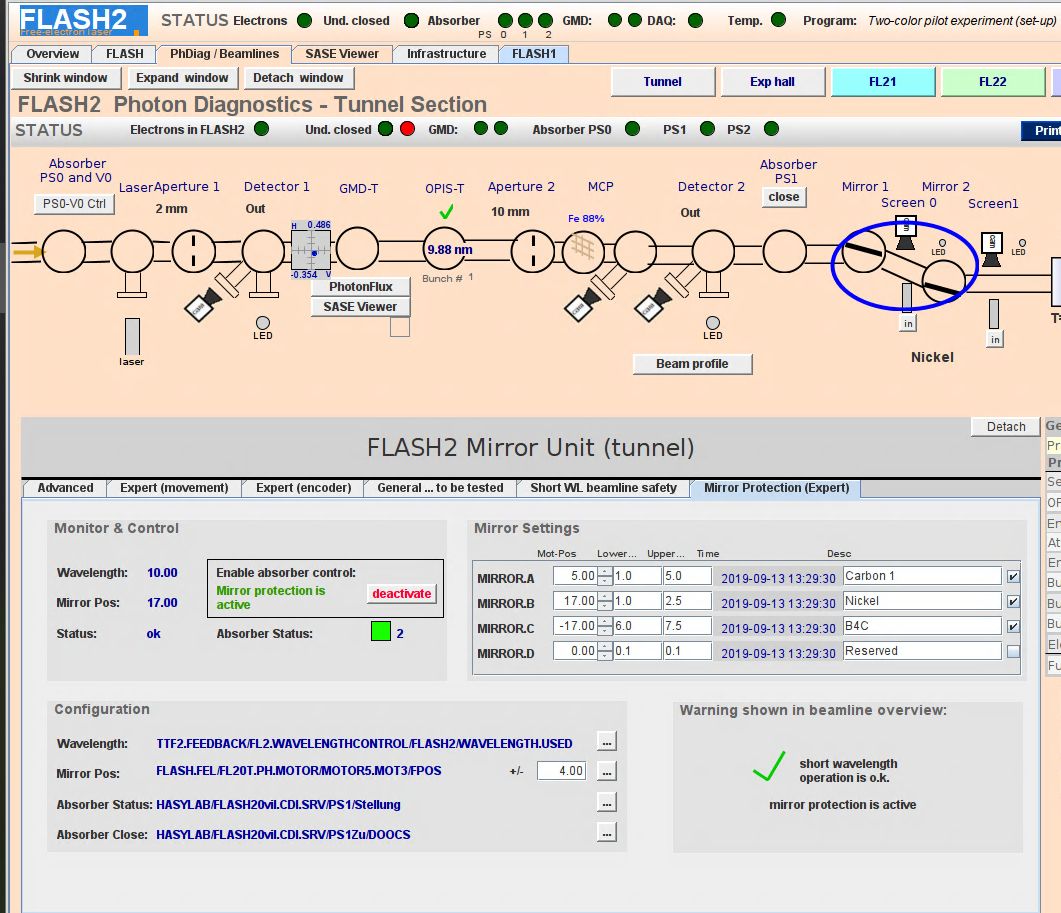Open the GMD-T crosshair position display
Screen dimensions: 1061x913
(311, 251)
